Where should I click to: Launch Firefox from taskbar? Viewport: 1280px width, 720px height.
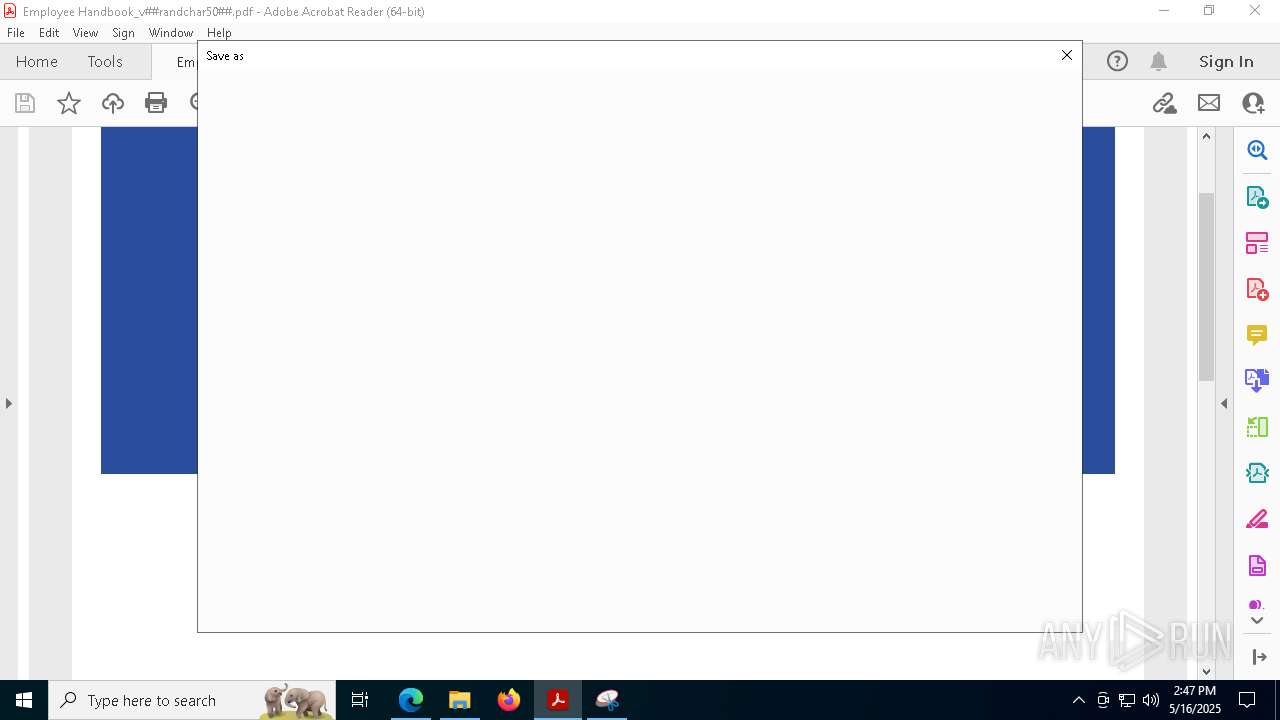pos(509,700)
